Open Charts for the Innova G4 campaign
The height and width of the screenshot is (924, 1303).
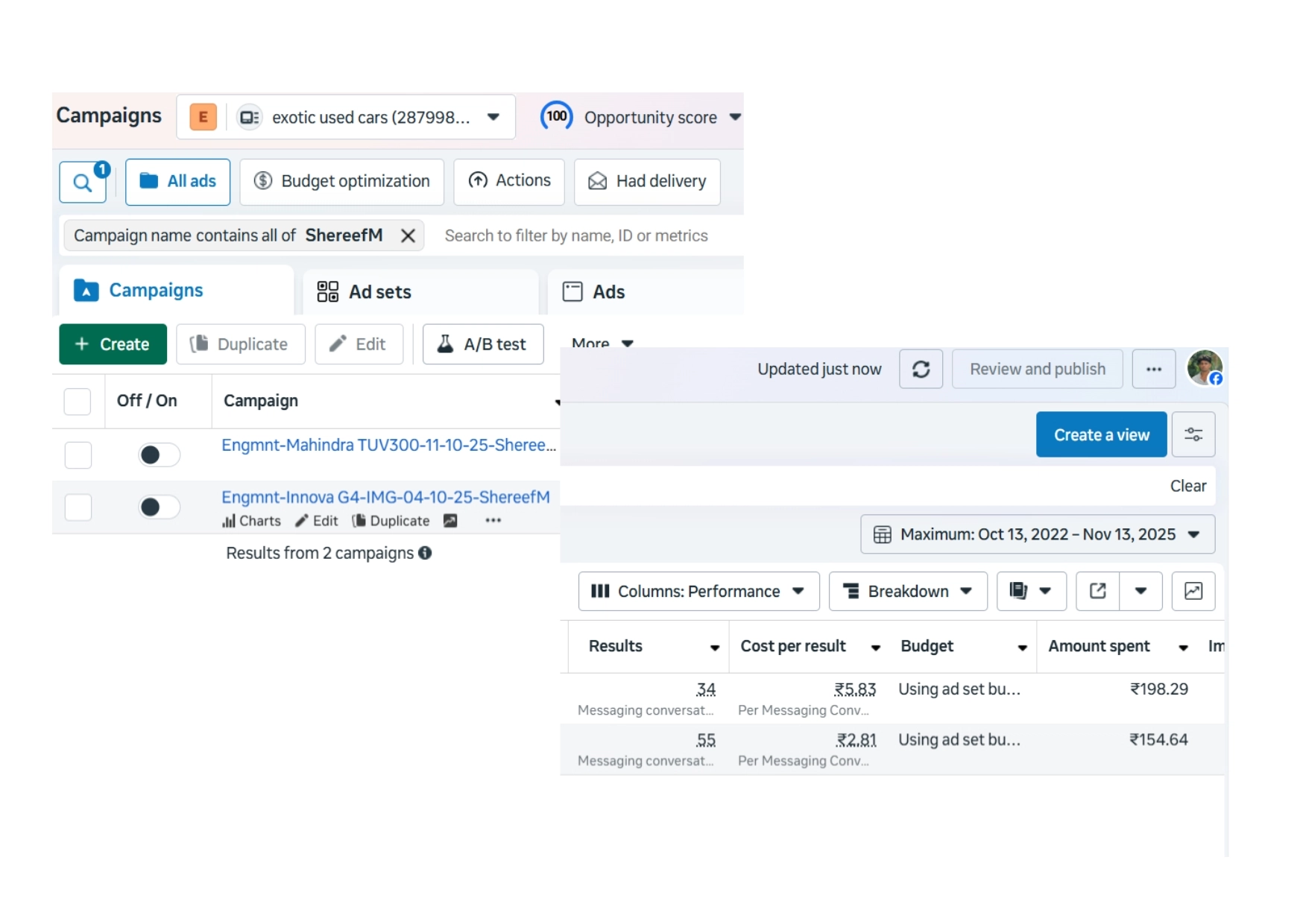pos(251,522)
